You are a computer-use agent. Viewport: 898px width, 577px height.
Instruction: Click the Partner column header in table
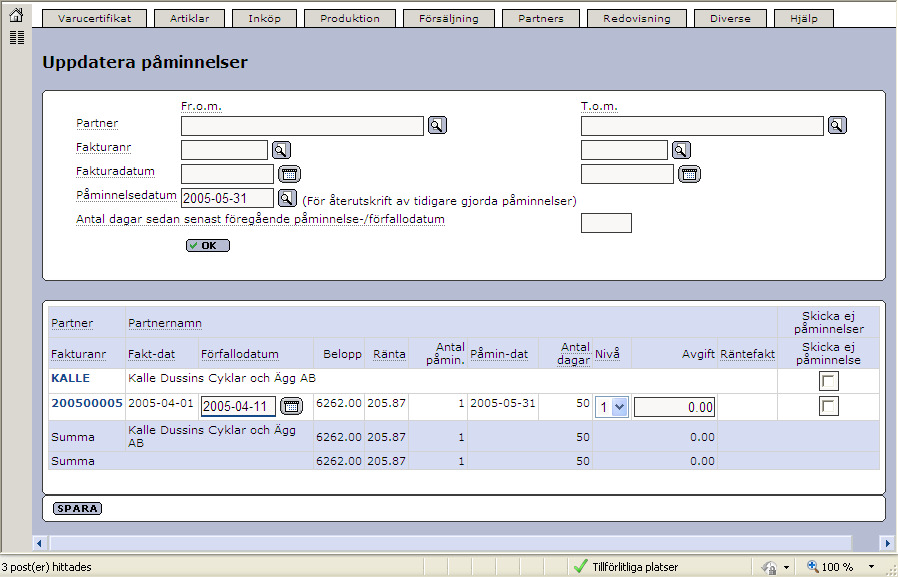click(x=72, y=323)
